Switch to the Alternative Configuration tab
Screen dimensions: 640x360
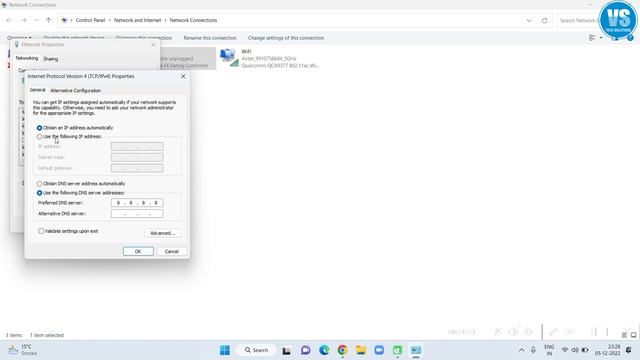tap(76, 91)
